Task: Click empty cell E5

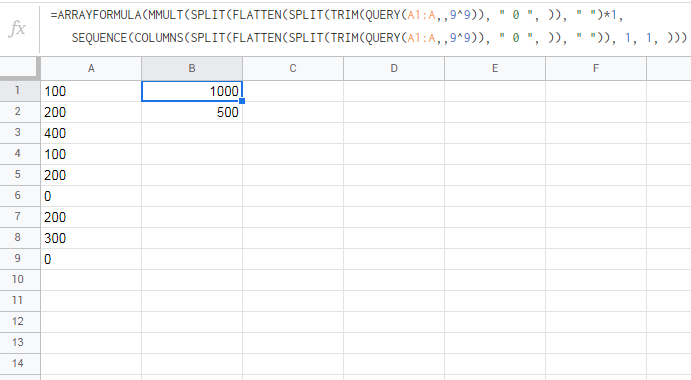Action: 495,175
